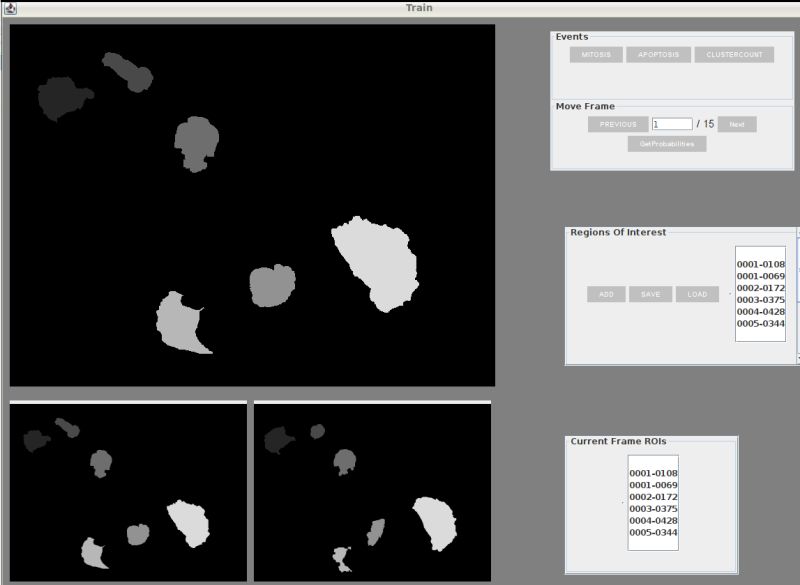Click the frame number input field
The image size is (800, 585).
coord(672,123)
